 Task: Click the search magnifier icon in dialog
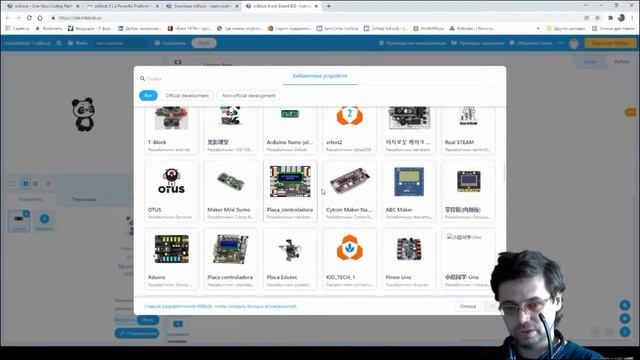coord(142,78)
